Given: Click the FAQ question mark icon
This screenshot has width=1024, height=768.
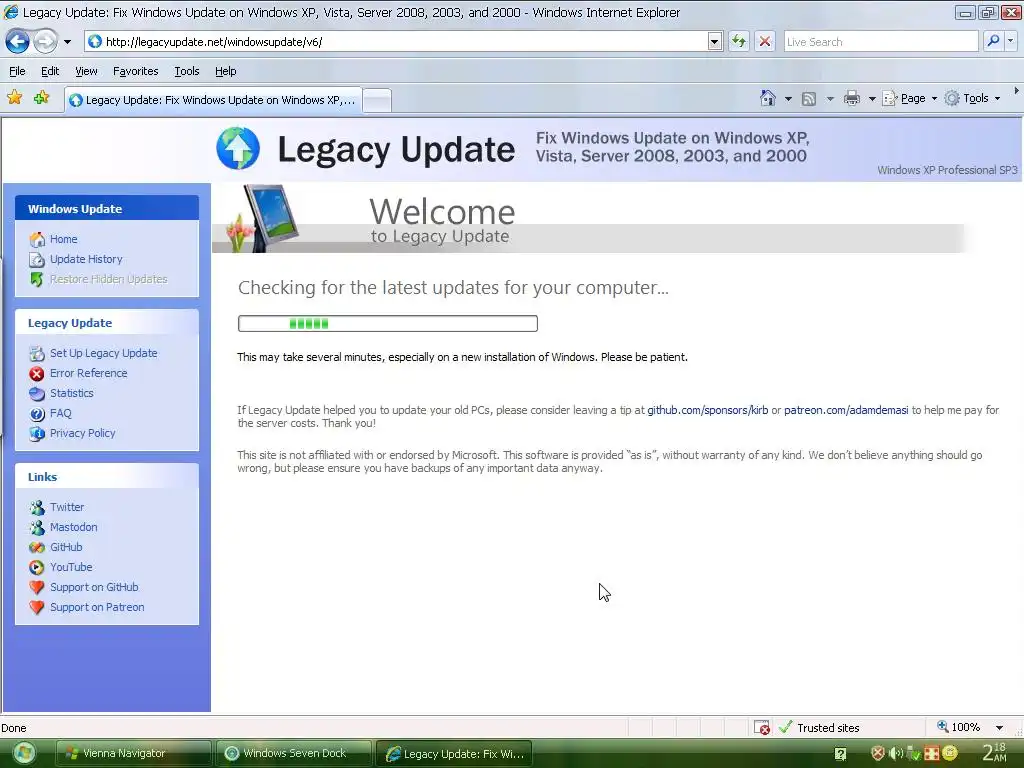Looking at the screenshot, I should (x=37, y=413).
